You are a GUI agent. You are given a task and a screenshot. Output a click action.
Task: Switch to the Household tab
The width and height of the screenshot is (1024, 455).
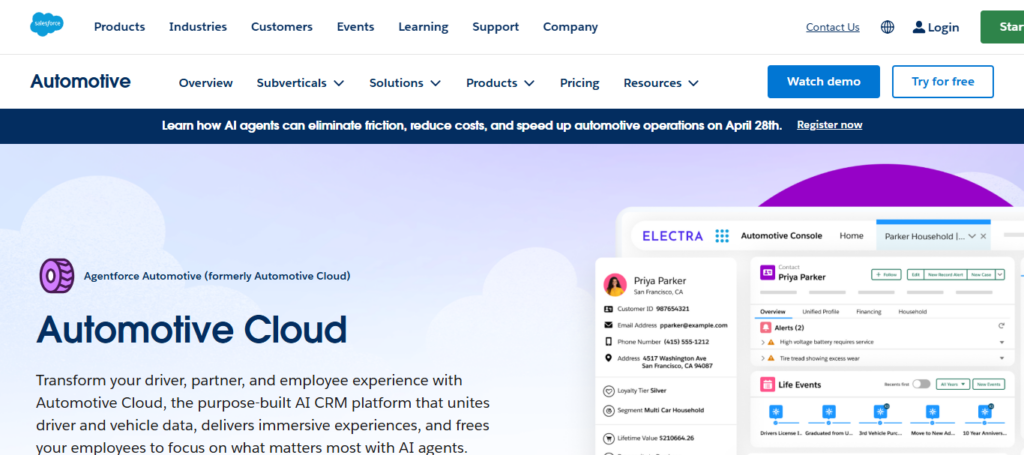912,311
